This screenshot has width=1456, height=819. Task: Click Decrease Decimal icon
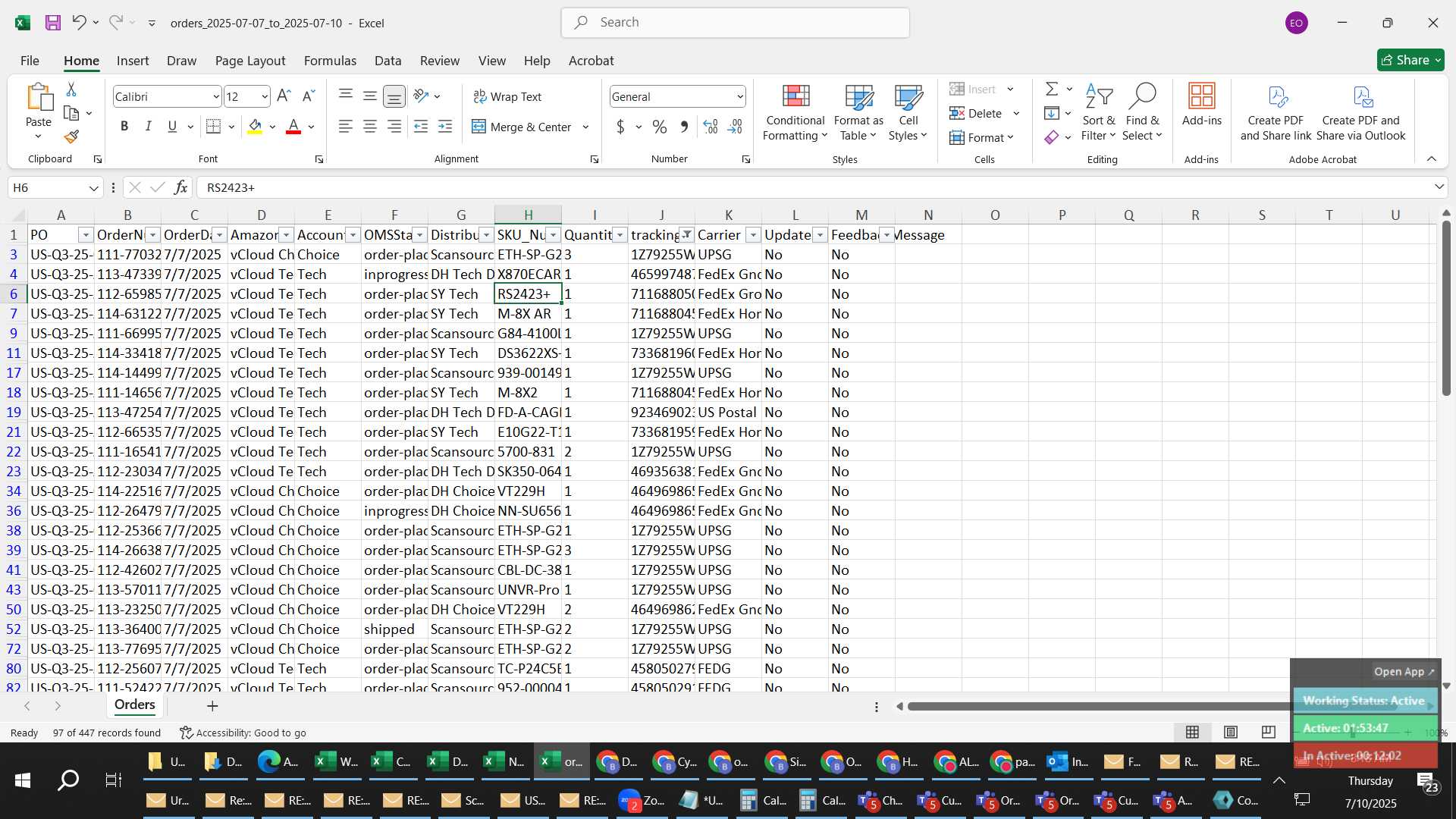(x=735, y=127)
